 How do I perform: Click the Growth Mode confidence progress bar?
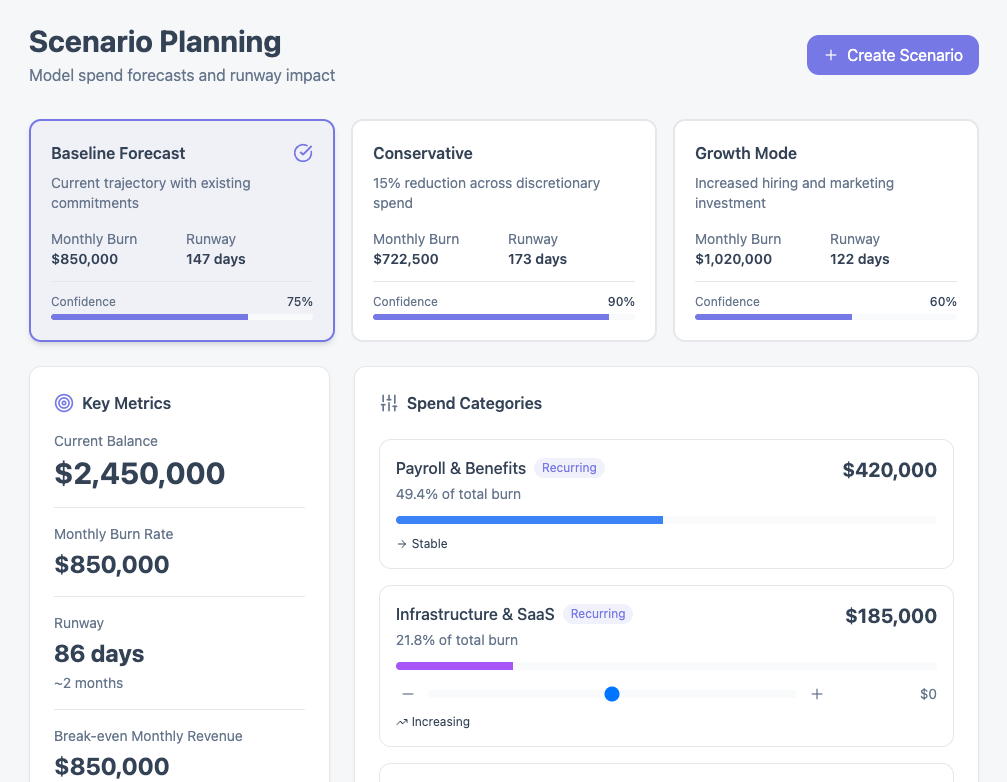click(x=826, y=317)
